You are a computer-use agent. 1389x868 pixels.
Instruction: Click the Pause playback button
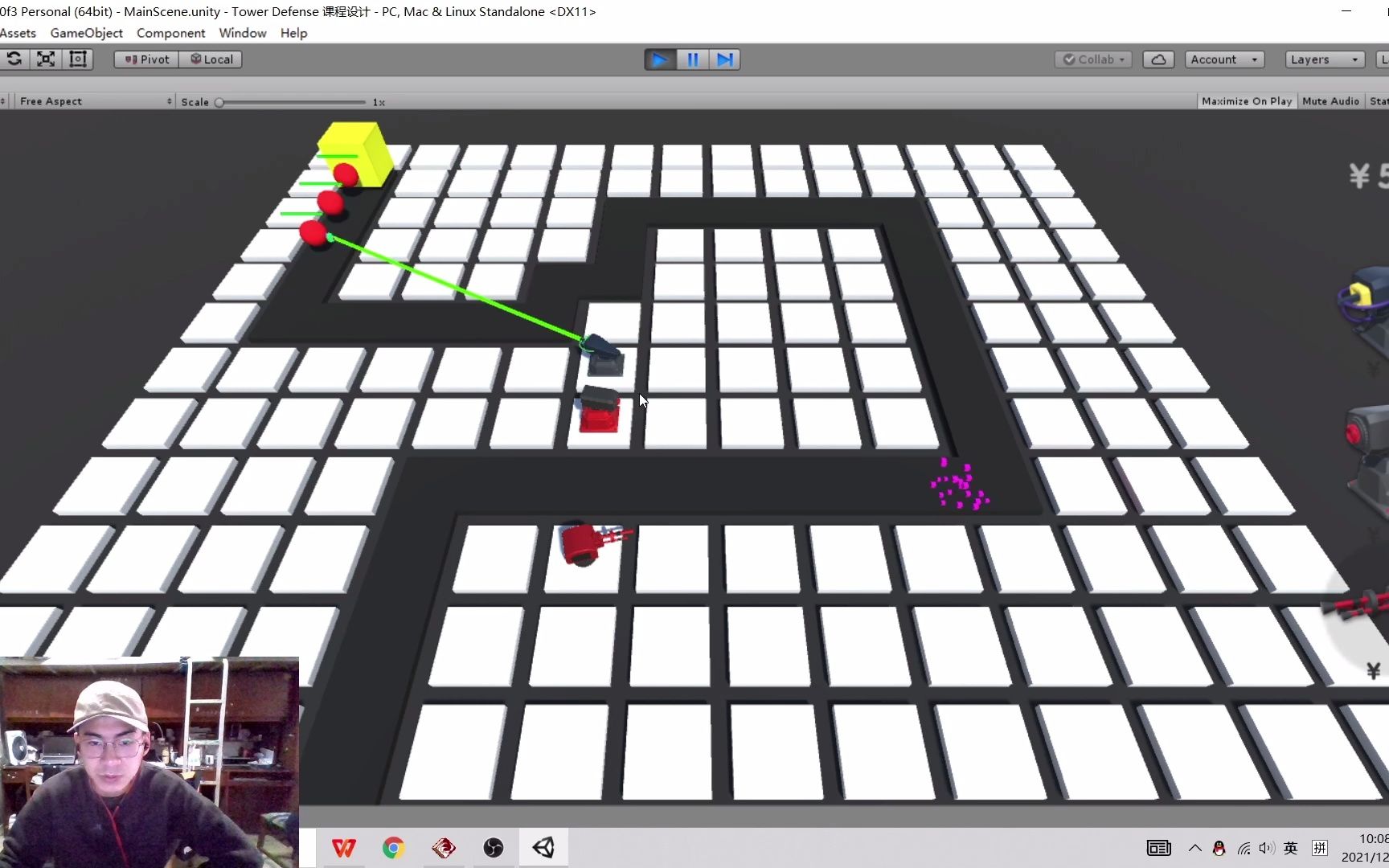(692, 59)
